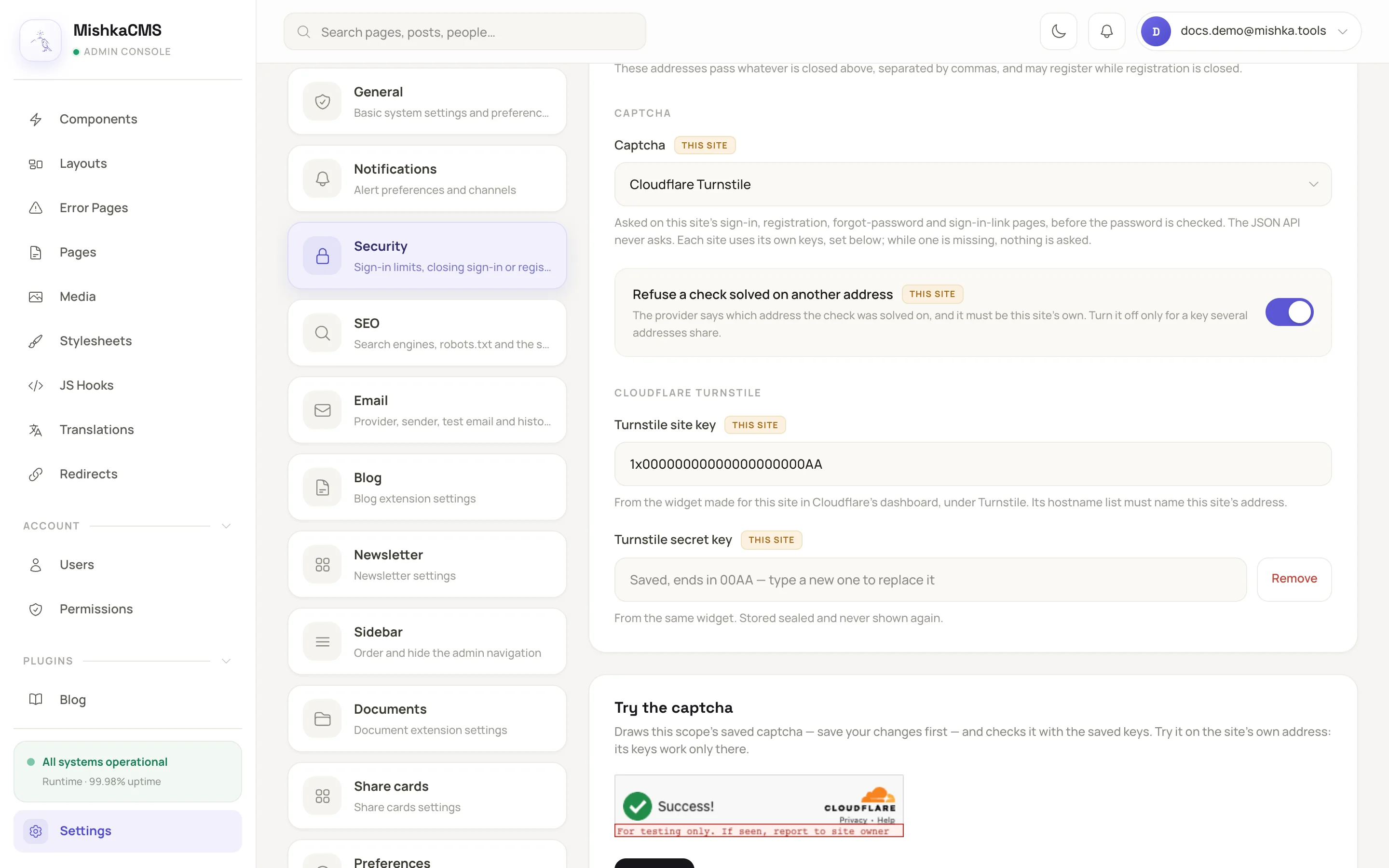Click the Error Pages warning icon
Image resolution: width=1389 pixels, height=868 pixels.
point(36,208)
